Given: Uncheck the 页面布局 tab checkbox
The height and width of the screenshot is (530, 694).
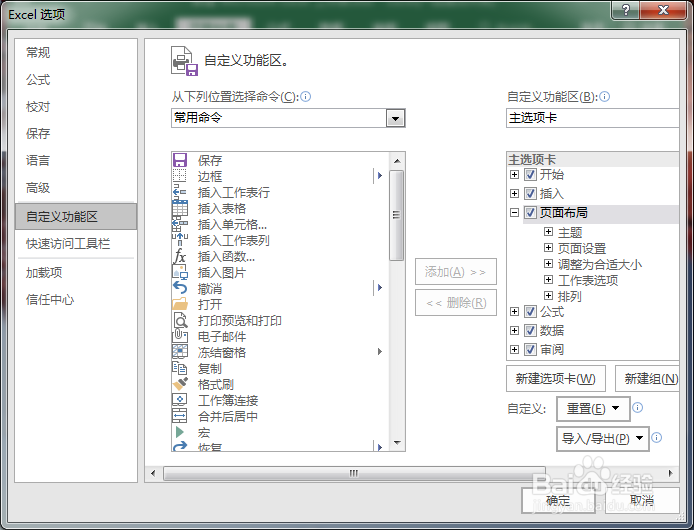Looking at the screenshot, I should 530,213.
